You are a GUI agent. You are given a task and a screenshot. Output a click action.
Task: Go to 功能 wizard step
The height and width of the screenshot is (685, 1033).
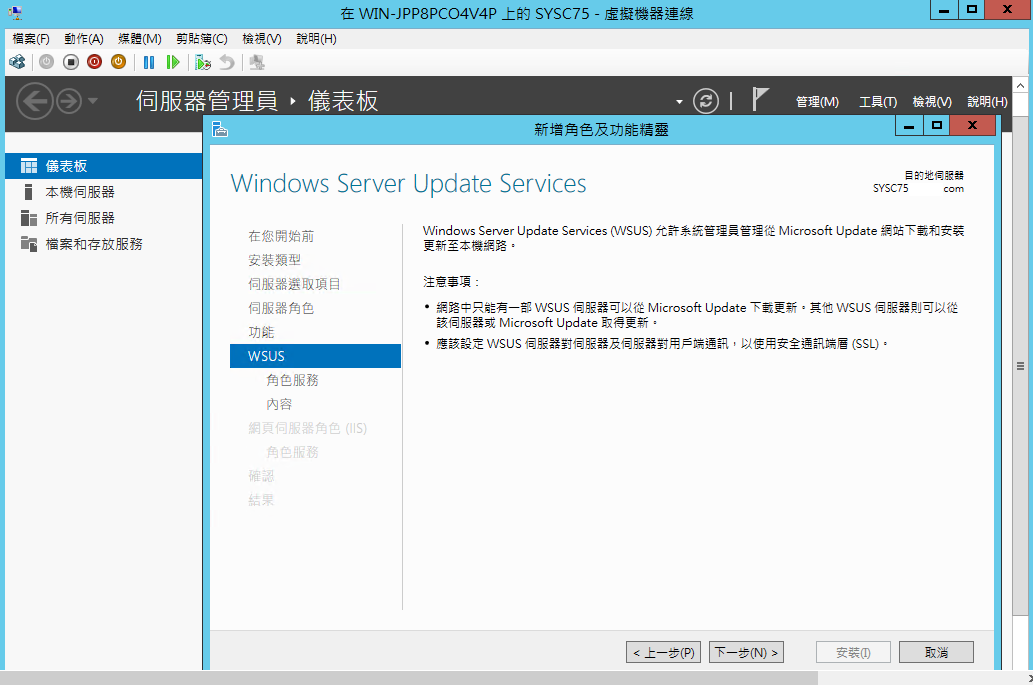pyautogui.click(x=261, y=332)
